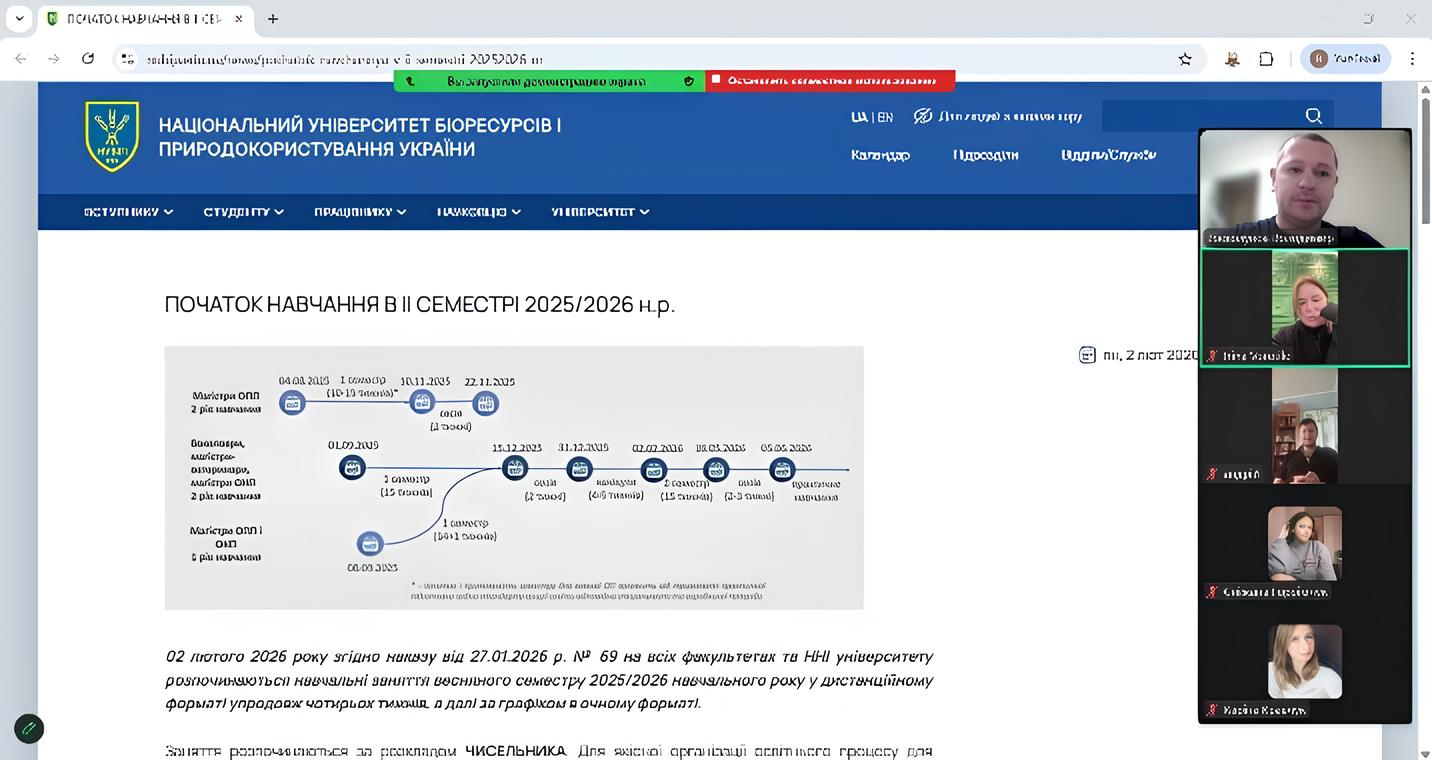Click the site search magnifier icon
The image size is (1432, 760).
pyautogui.click(x=1314, y=116)
